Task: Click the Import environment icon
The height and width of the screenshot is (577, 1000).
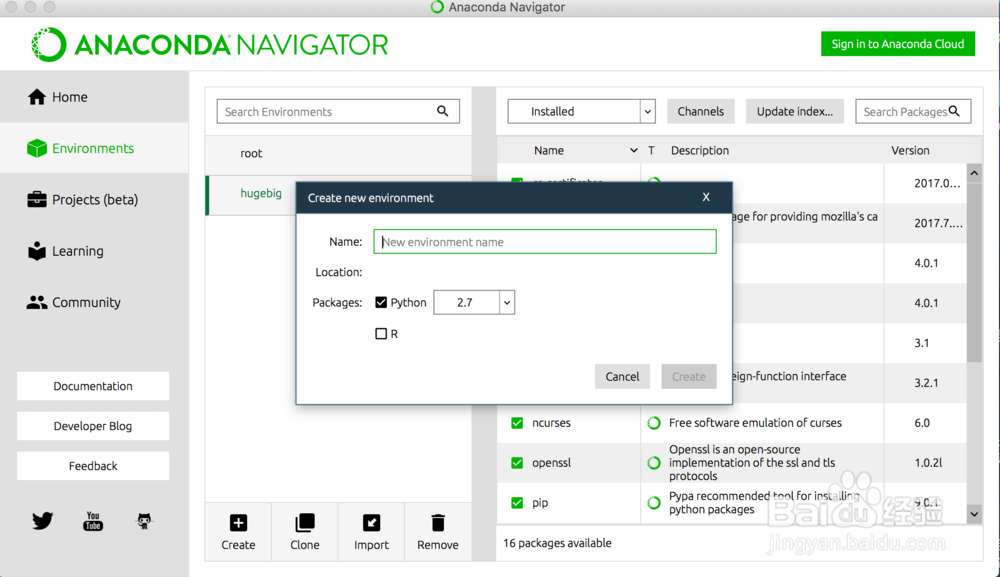Action: pos(371,523)
